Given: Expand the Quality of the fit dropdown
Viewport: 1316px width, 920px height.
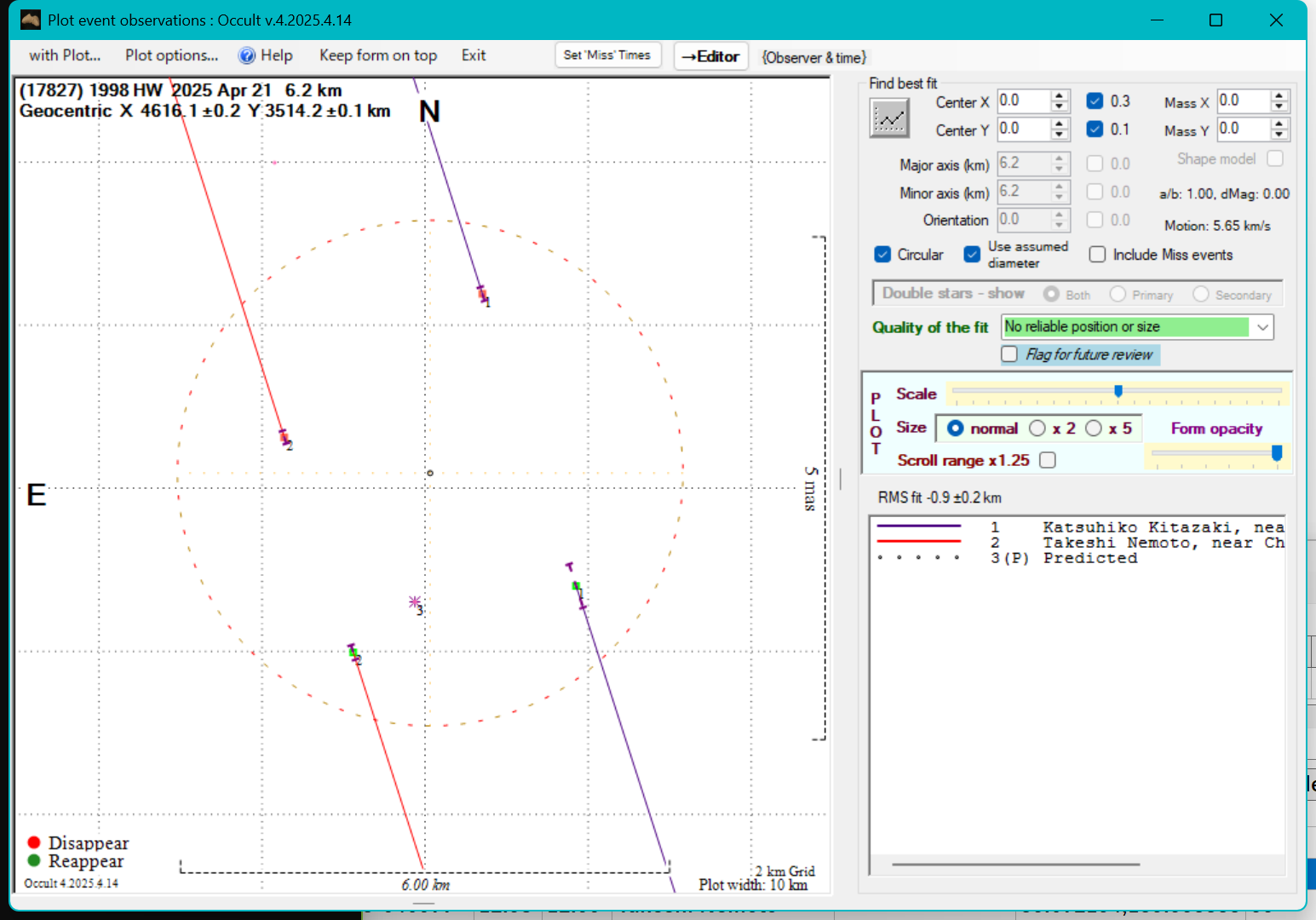Looking at the screenshot, I should pos(1262,327).
